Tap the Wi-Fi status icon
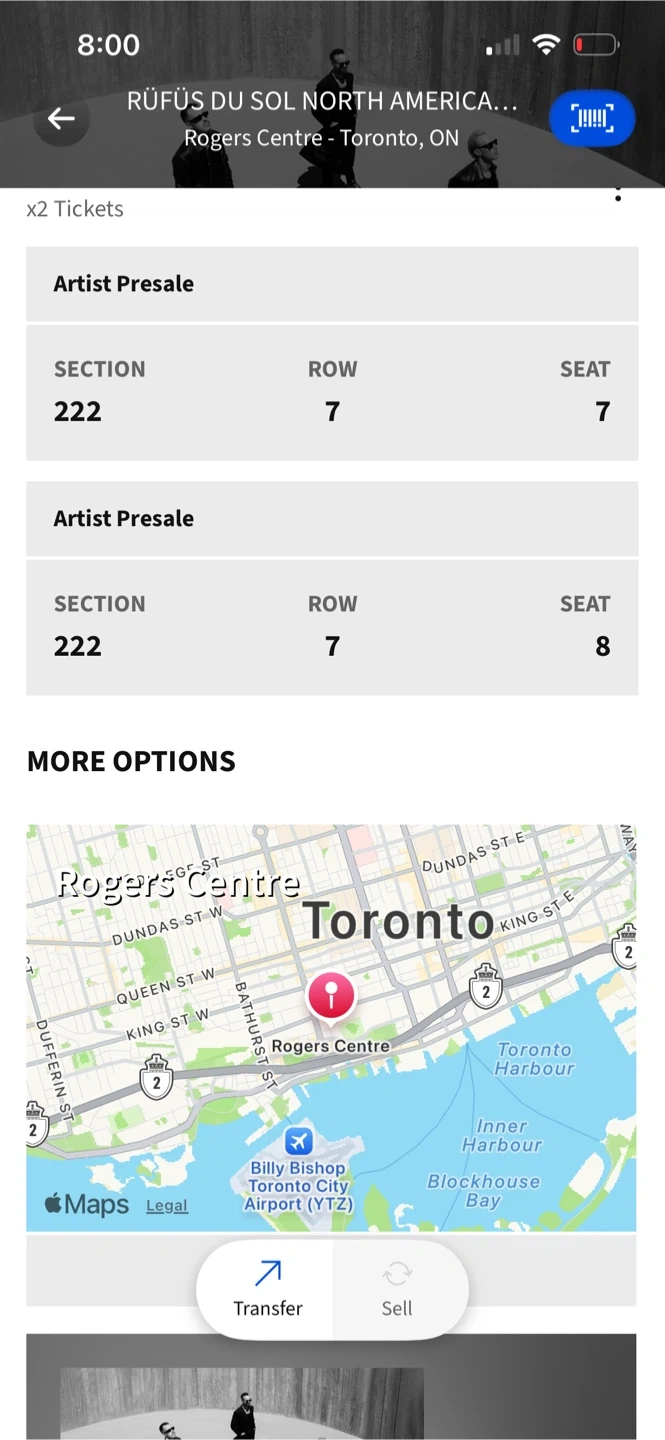This screenshot has width=665, height=1440. click(546, 45)
